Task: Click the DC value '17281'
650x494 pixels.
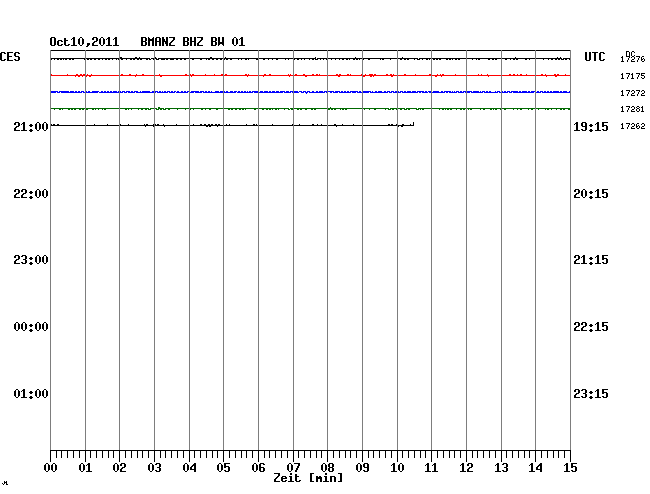Action: click(x=633, y=109)
